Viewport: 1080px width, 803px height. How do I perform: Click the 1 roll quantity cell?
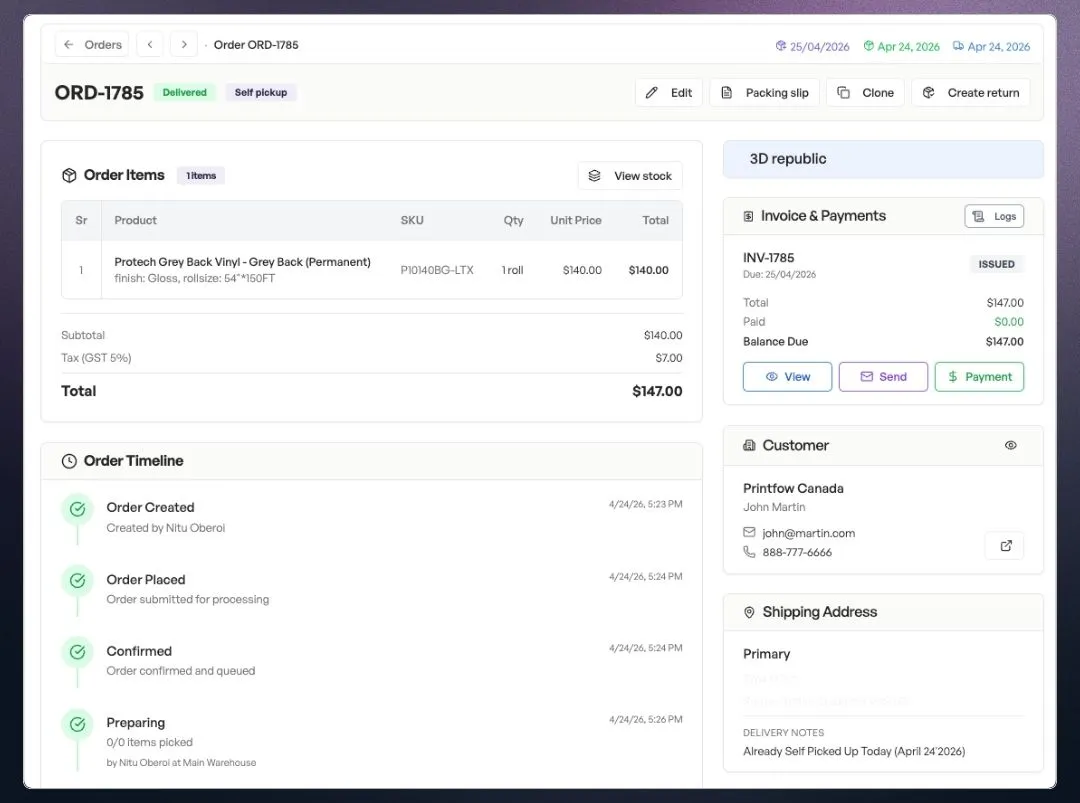coord(512,270)
